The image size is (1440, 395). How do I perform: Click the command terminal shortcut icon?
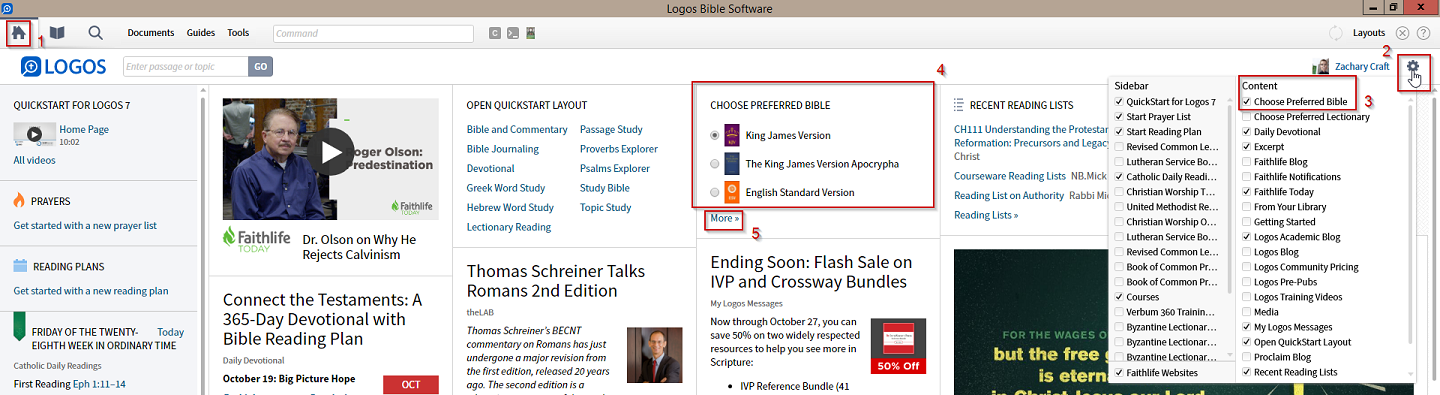coord(512,33)
